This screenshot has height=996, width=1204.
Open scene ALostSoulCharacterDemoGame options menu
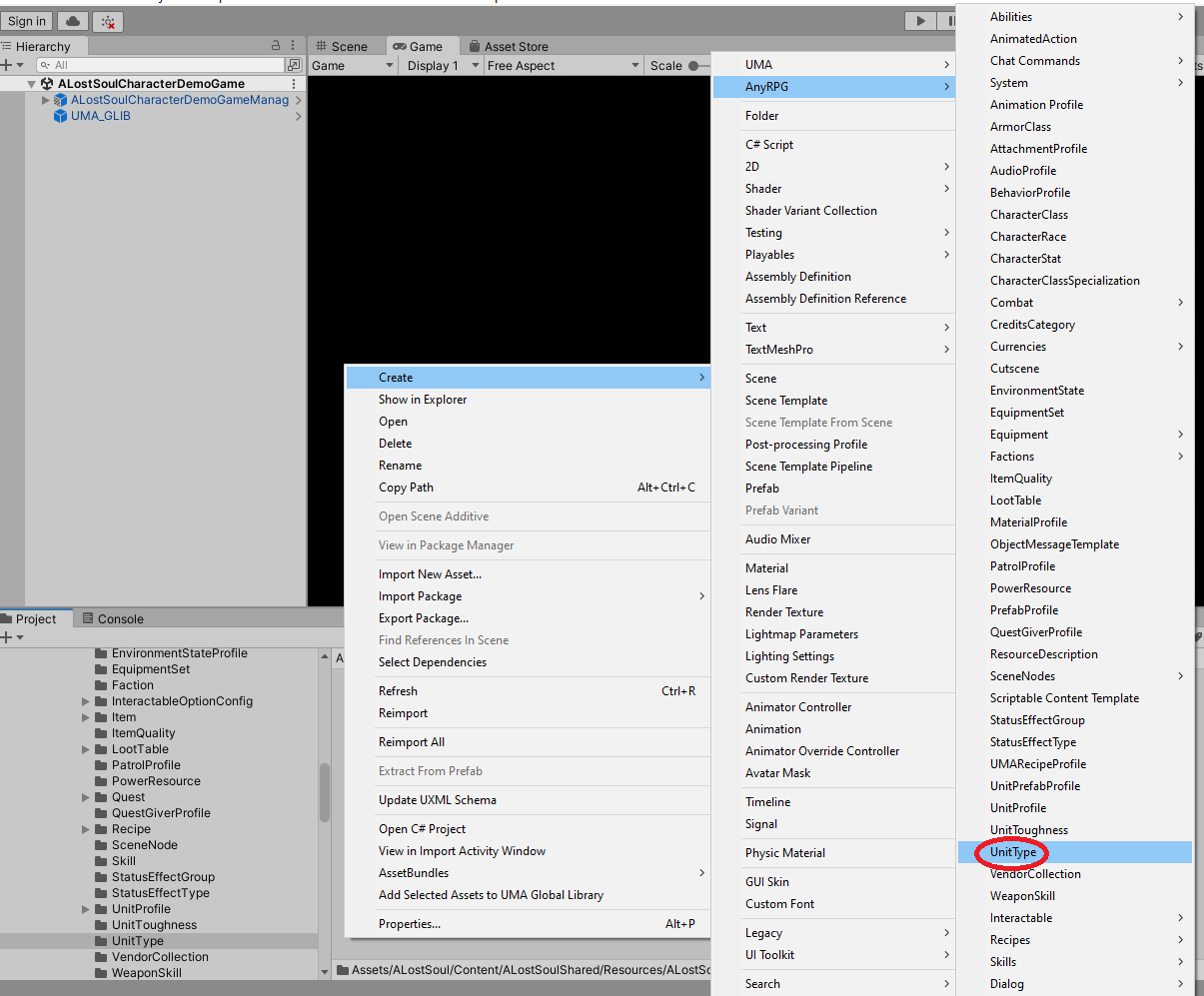tap(293, 84)
